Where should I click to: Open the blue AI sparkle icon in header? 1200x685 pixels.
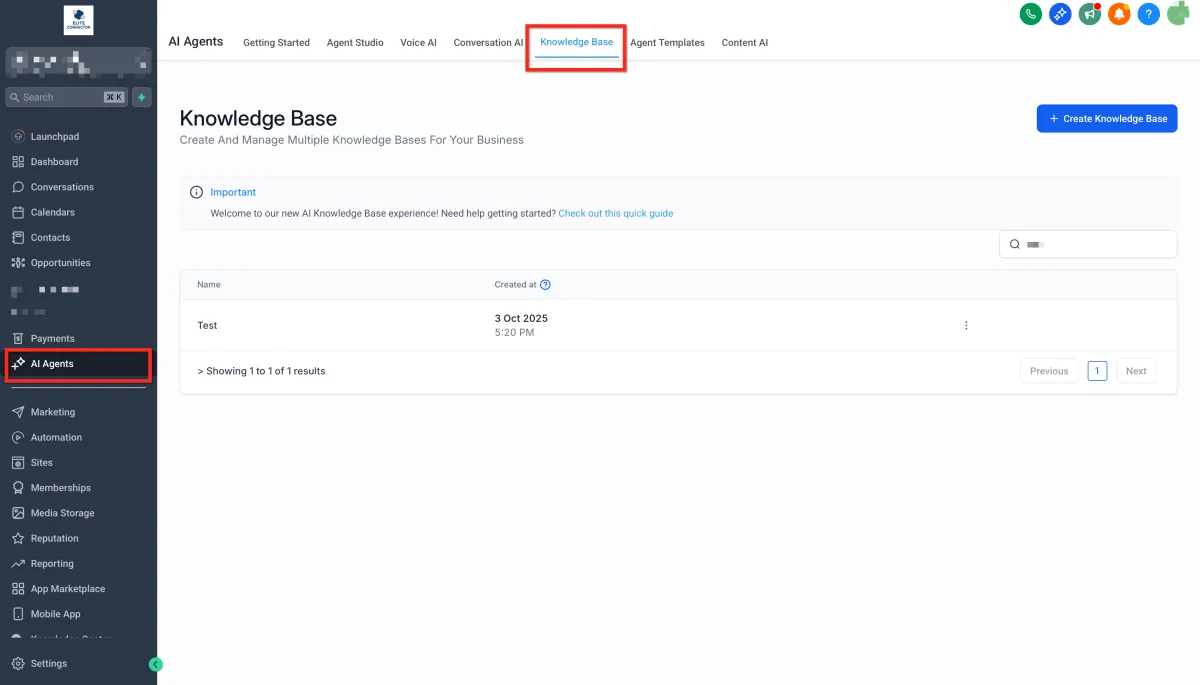coord(1060,14)
